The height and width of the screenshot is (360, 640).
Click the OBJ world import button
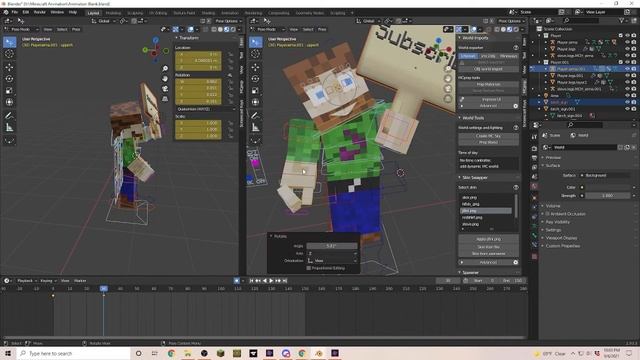(x=488, y=69)
